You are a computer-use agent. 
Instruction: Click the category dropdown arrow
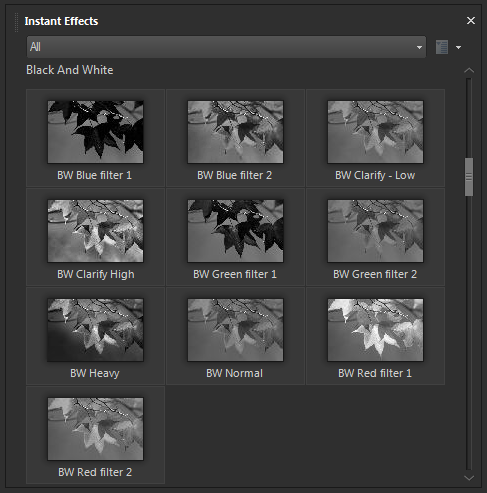click(419, 47)
